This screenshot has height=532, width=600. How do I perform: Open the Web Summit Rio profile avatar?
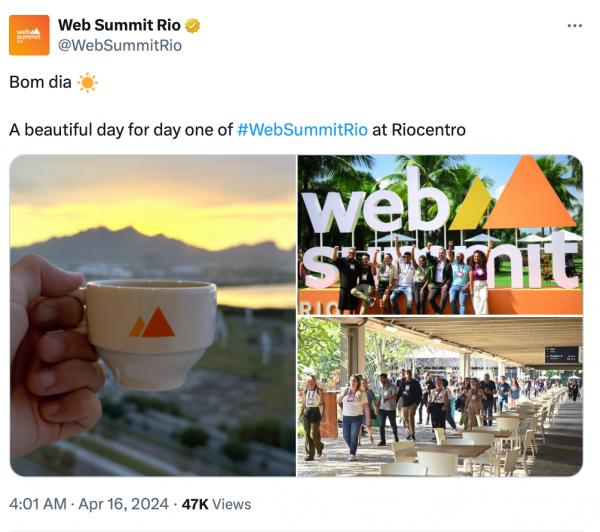click(x=29, y=35)
